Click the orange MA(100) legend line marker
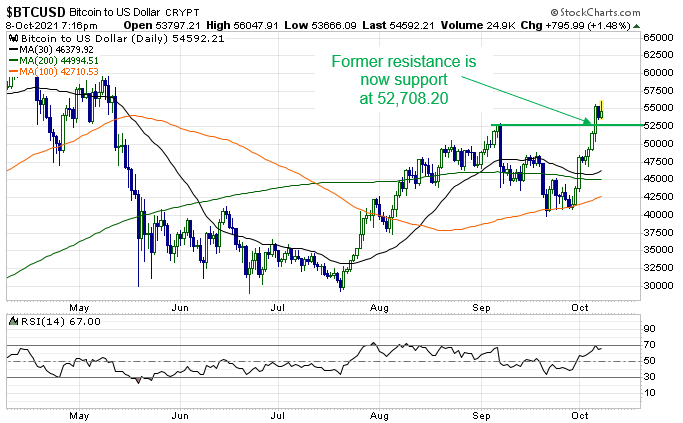 pos(14,71)
